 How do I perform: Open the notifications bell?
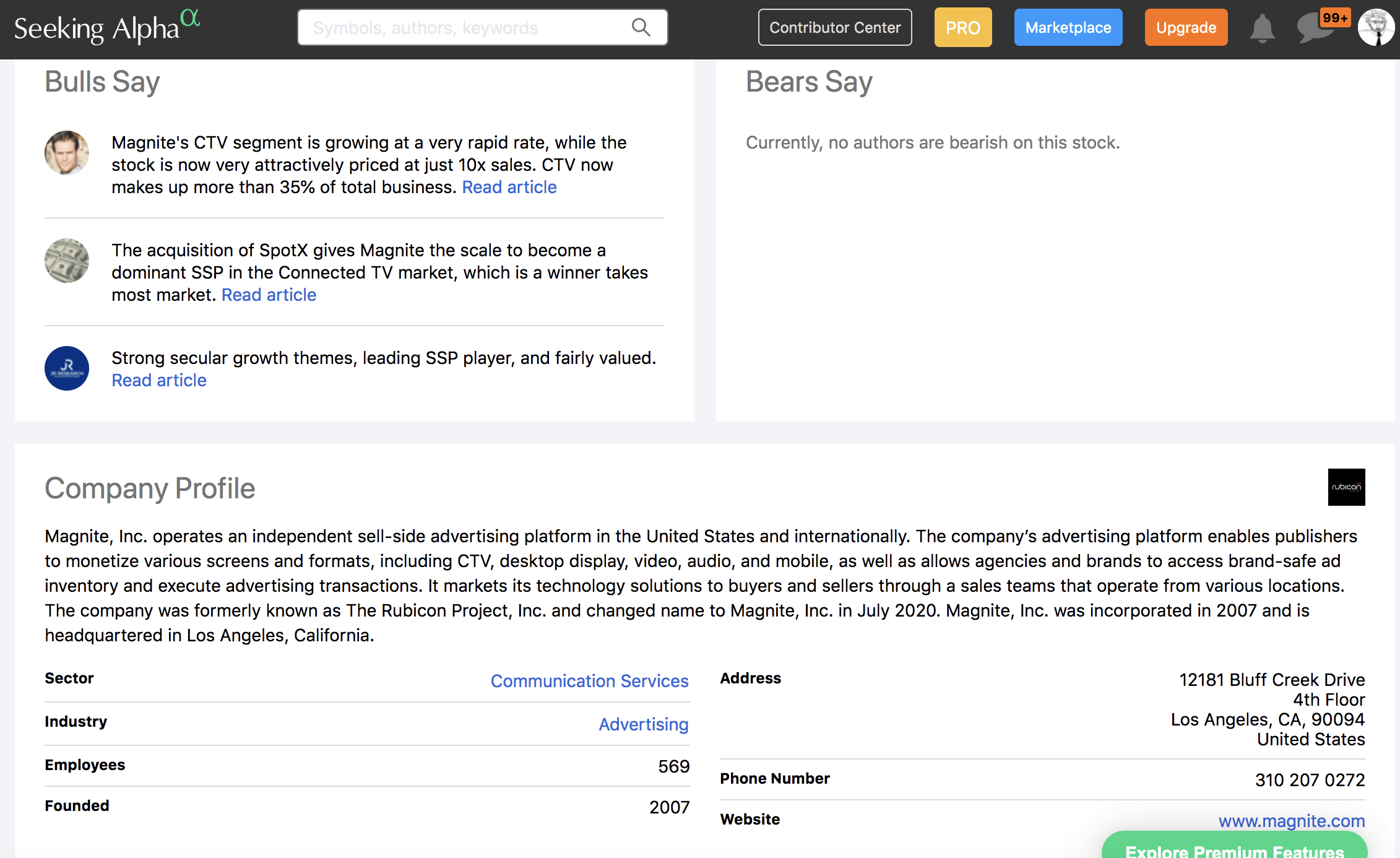[1262, 28]
